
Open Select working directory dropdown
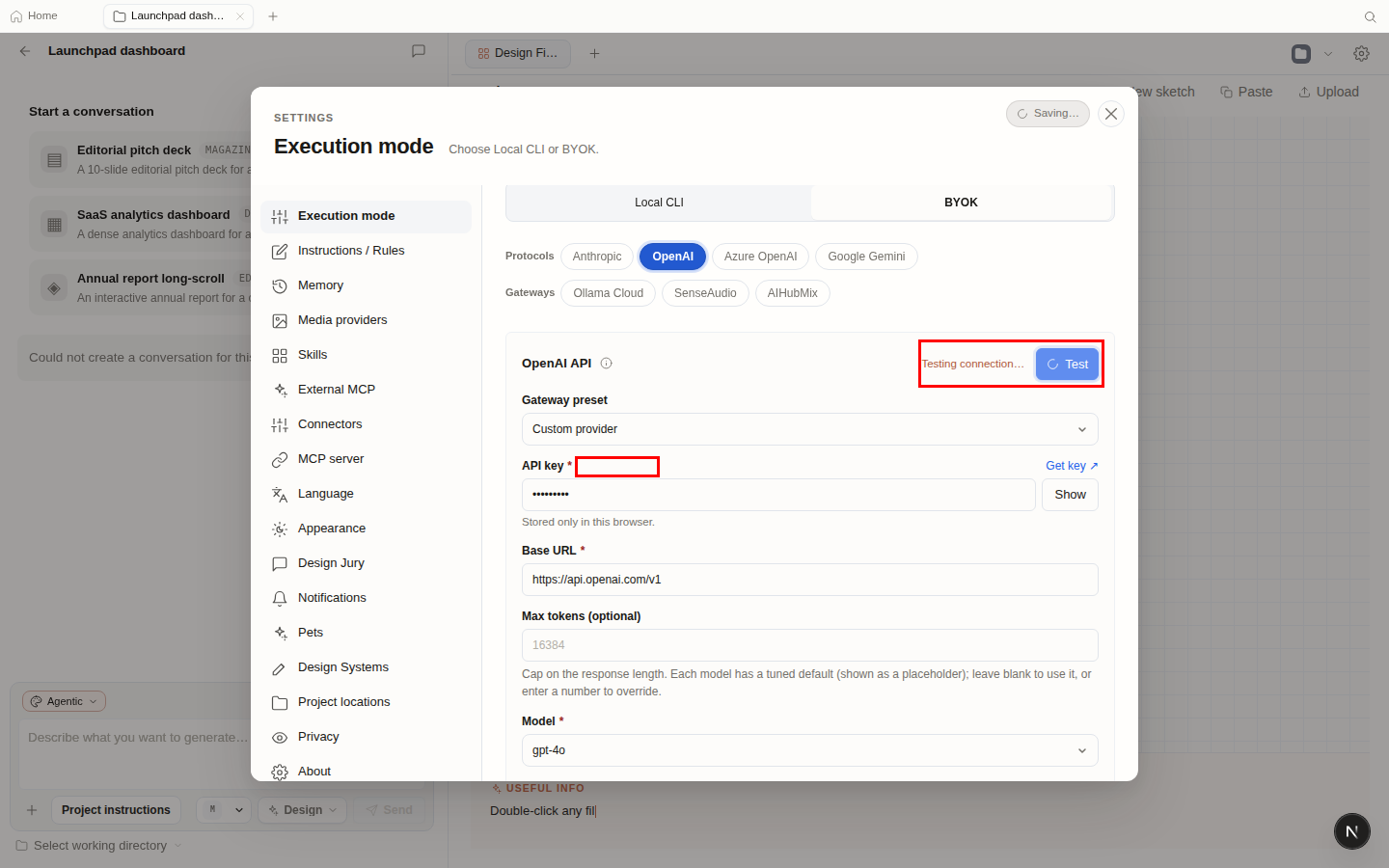(99, 846)
